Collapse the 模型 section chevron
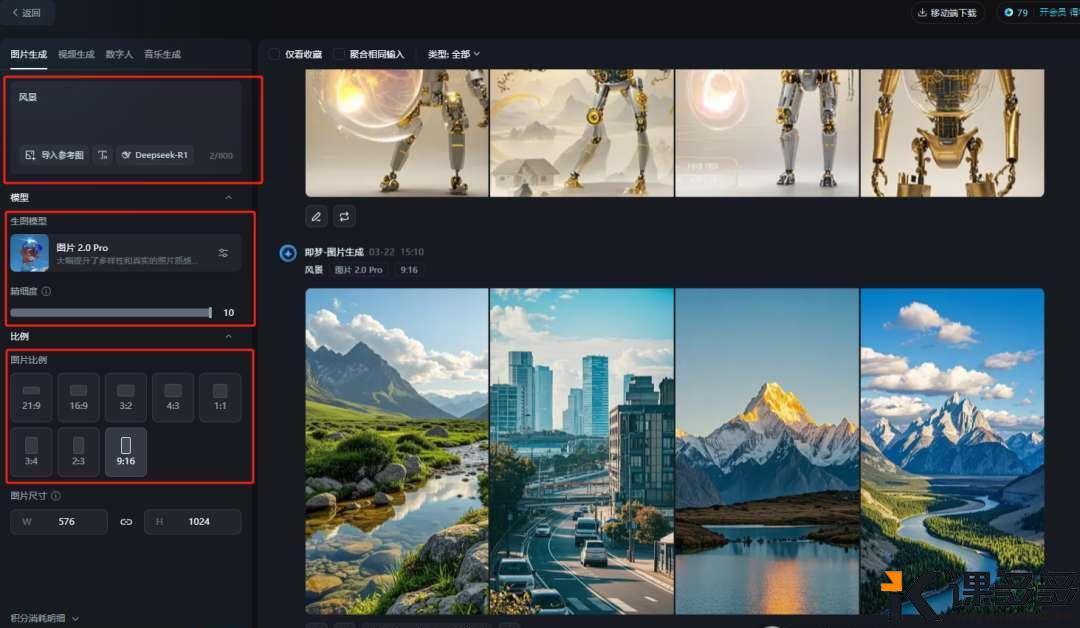Viewport: 1080px width, 628px height. click(228, 198)
